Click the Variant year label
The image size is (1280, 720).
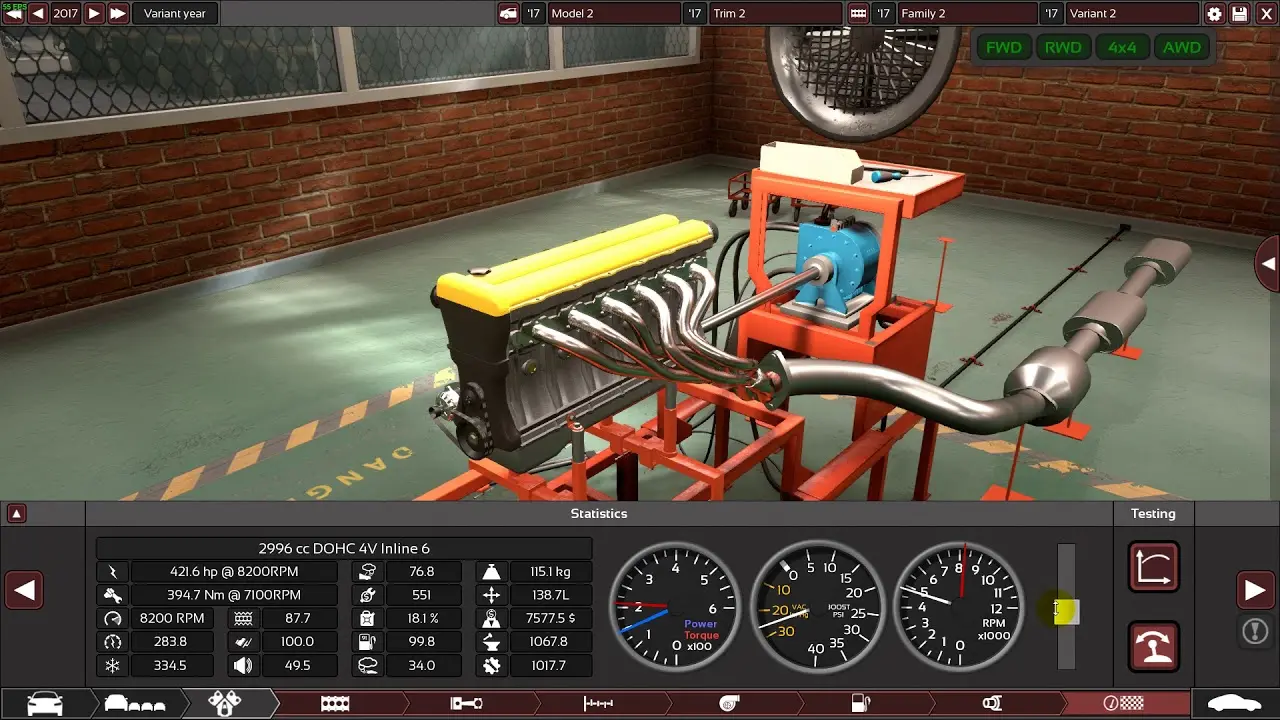click(x=175, y=13)
